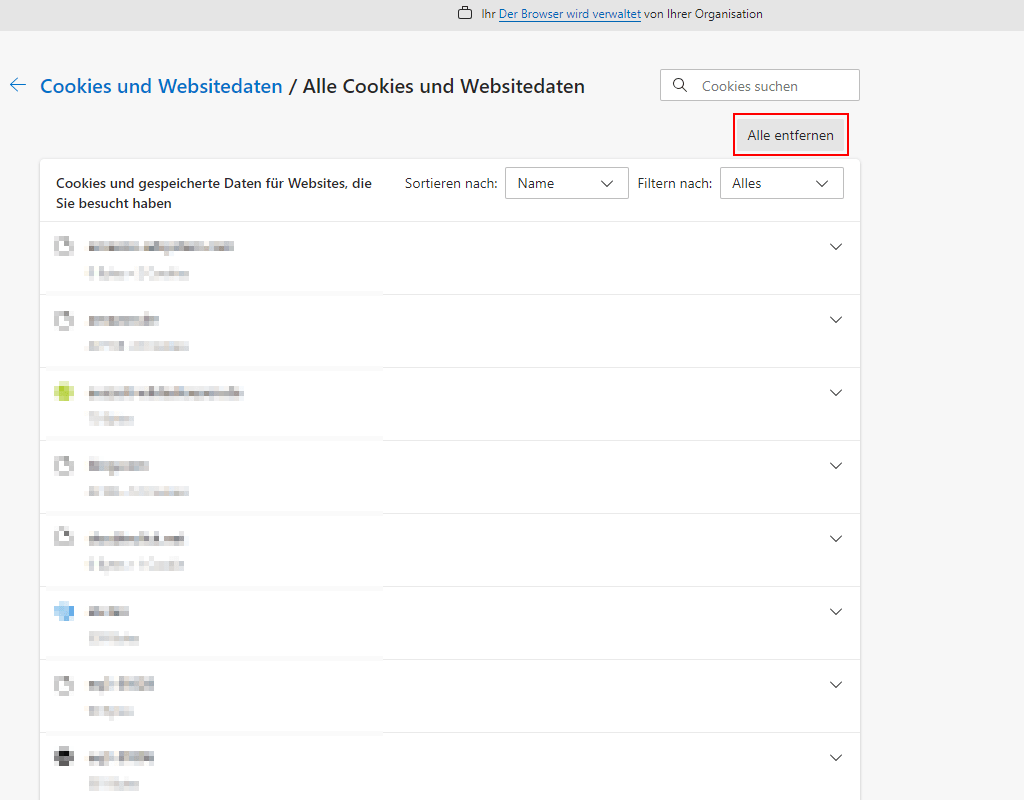Expand the last entry in the list

pos(836,757)
